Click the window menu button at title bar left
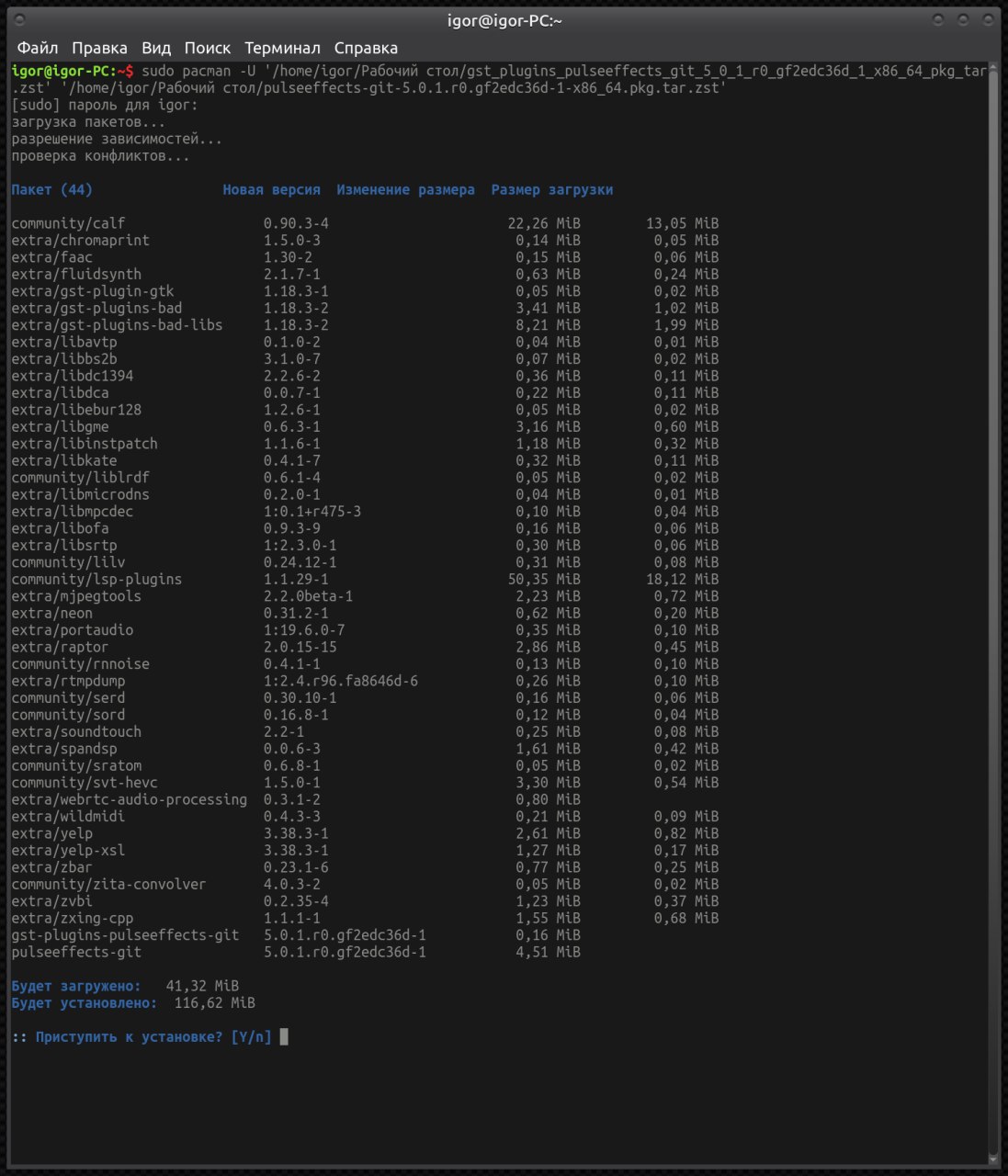The image size is (1008, 1176). (20, 19)
